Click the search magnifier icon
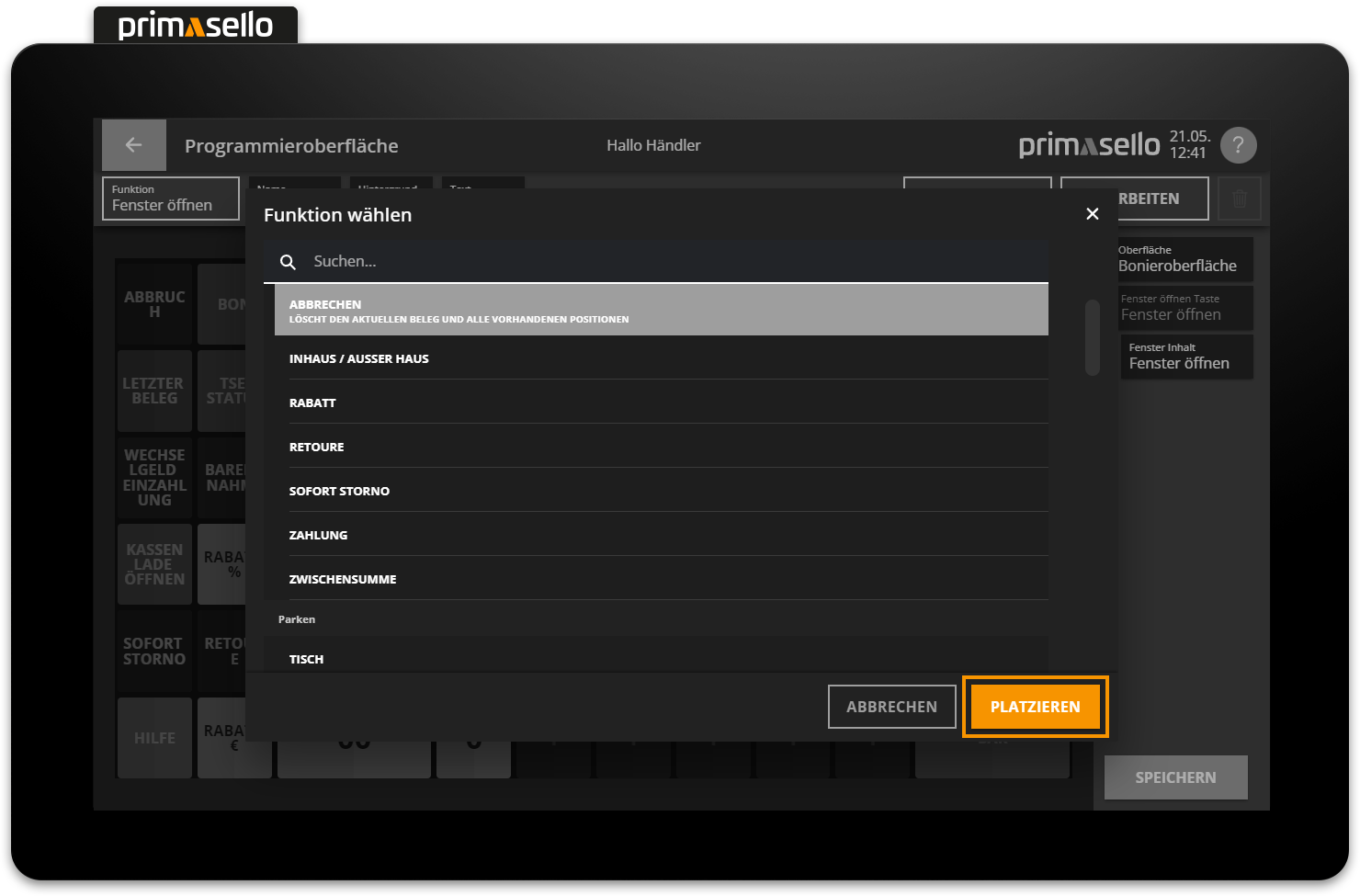Image resolution: width=1360 pixels, height=896 pixels. [288, 261]
